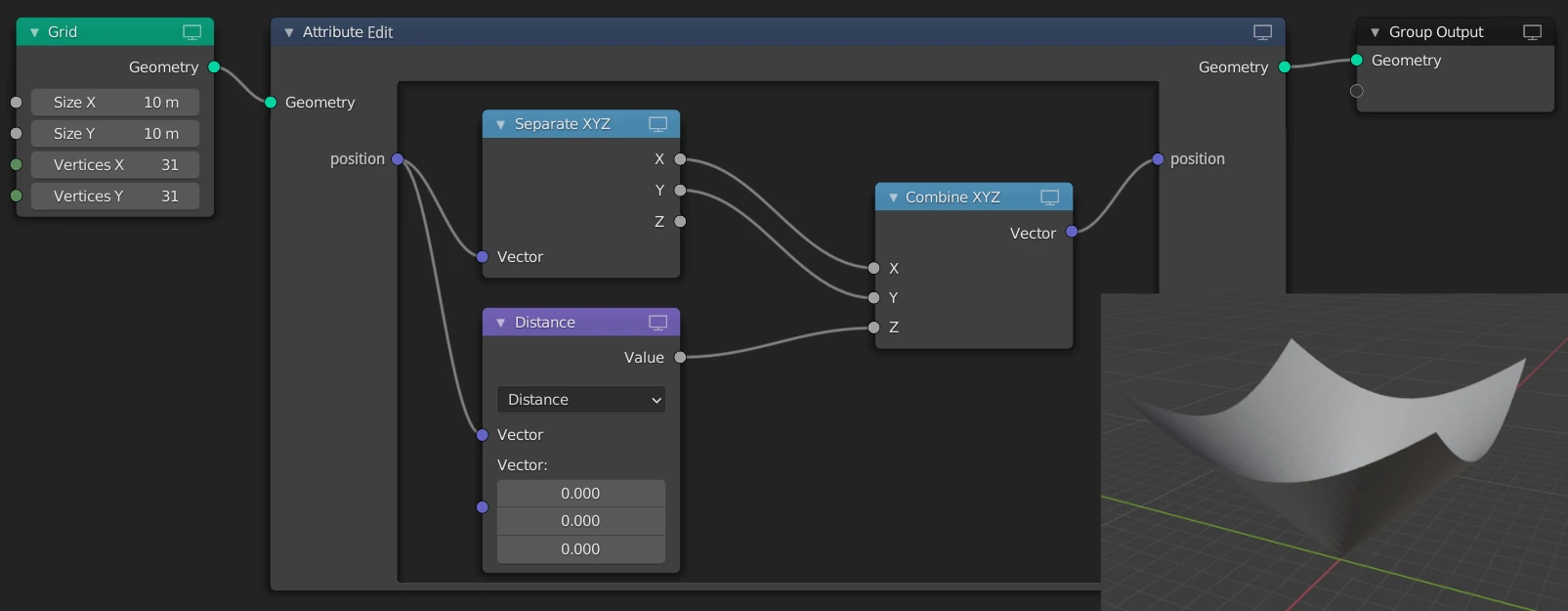Collapse the Grid node with its triangle

[35, 32]
